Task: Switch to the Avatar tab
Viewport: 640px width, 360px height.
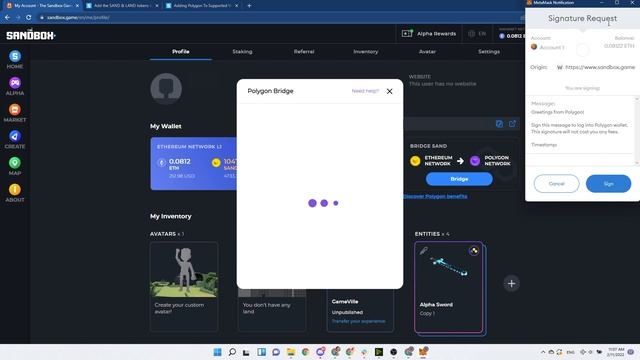Action: (x=427, y=51)
